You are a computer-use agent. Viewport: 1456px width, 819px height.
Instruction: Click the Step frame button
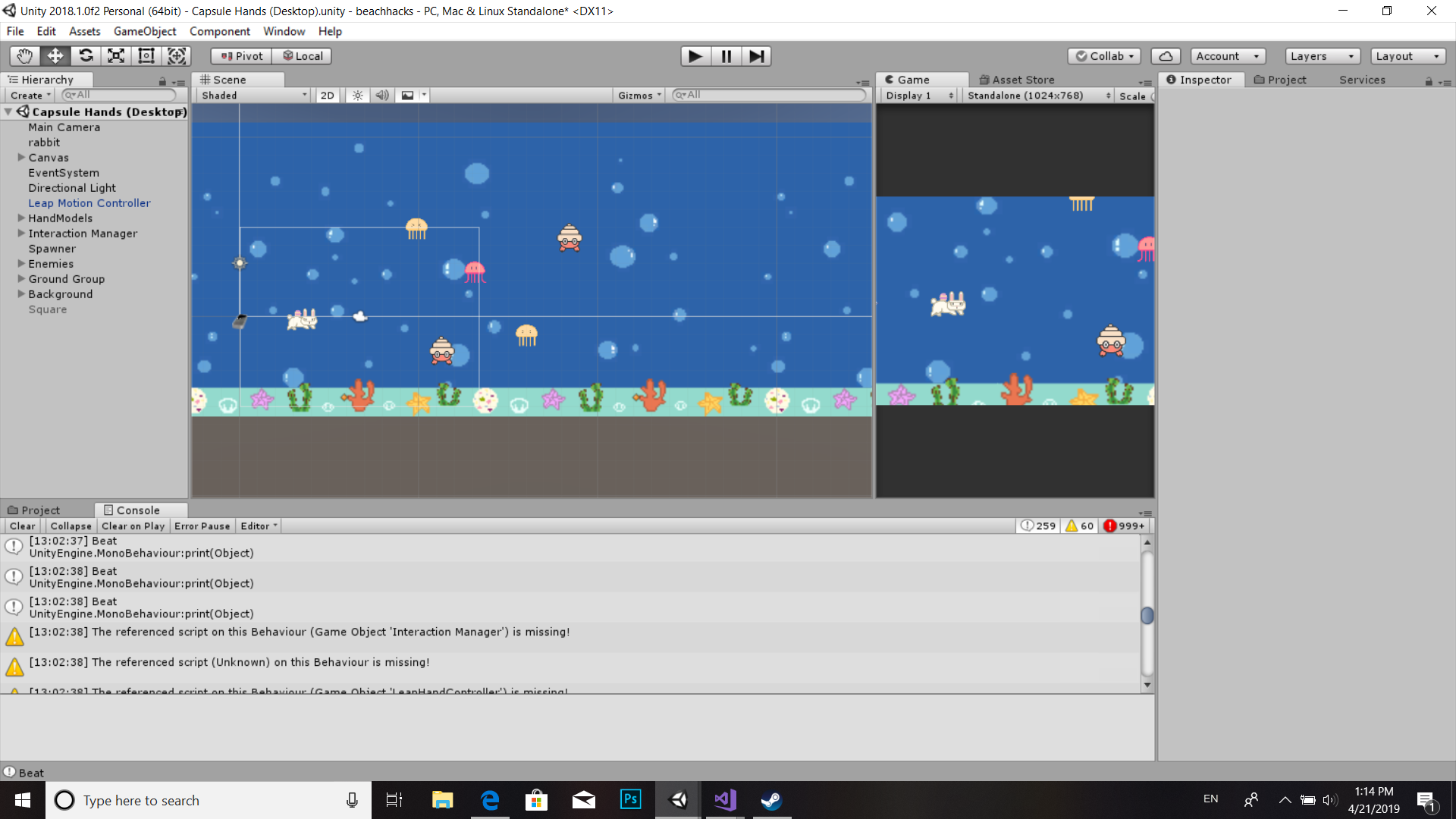pyautogui.click(x=756, y=56)
